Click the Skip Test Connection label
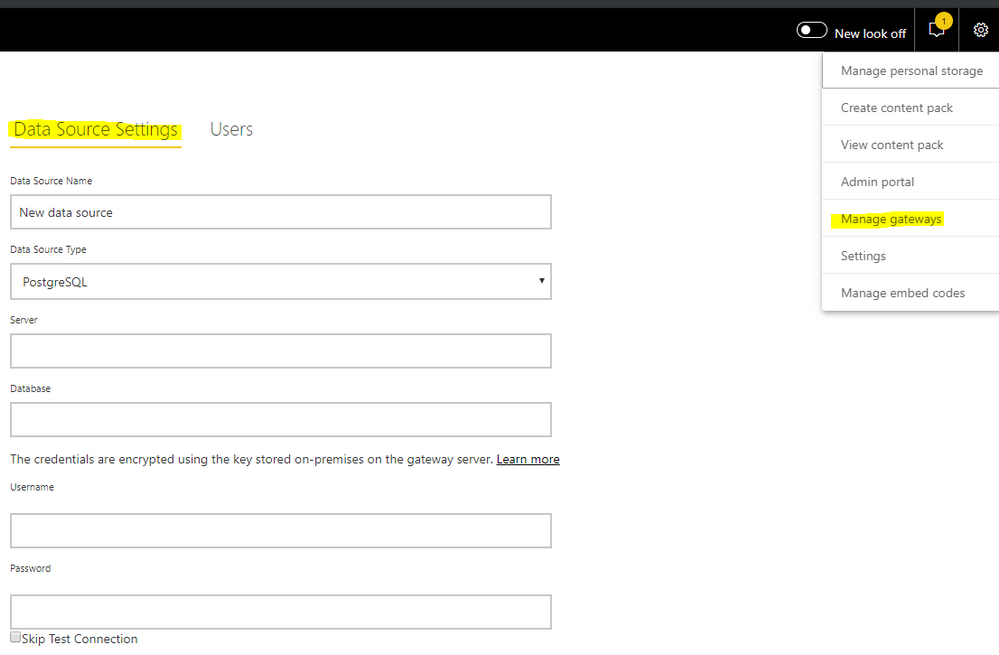This screenshot has width=999, height=655. tap(80, 639)
